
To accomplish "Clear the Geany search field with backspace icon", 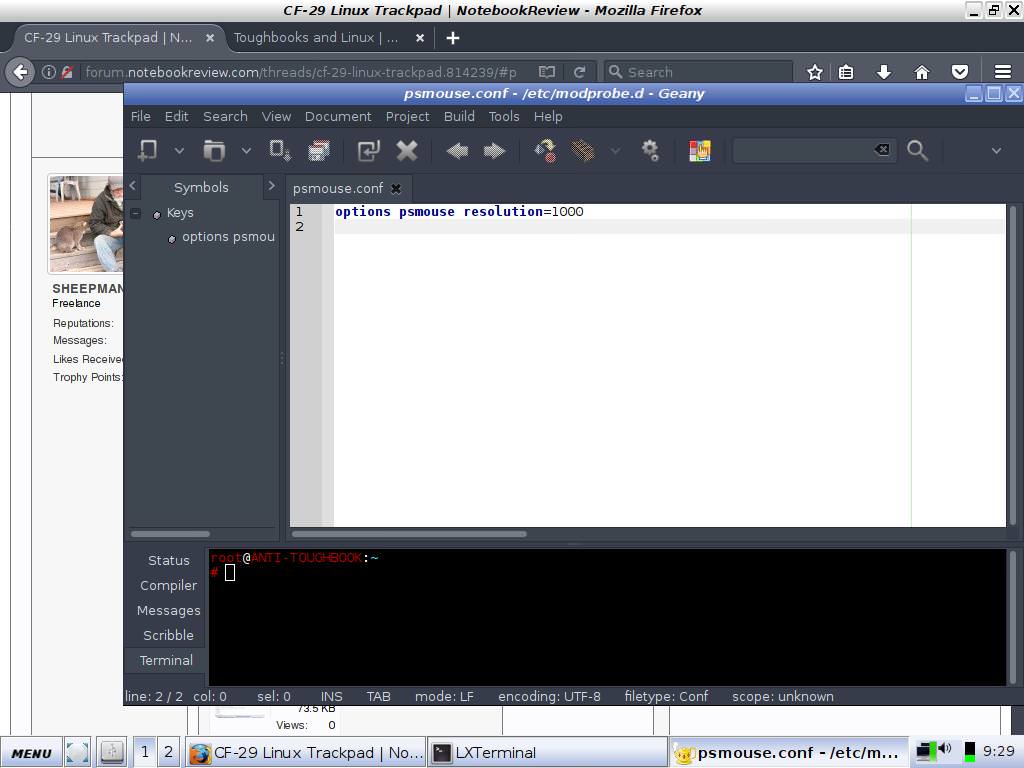I will point(882,150).
